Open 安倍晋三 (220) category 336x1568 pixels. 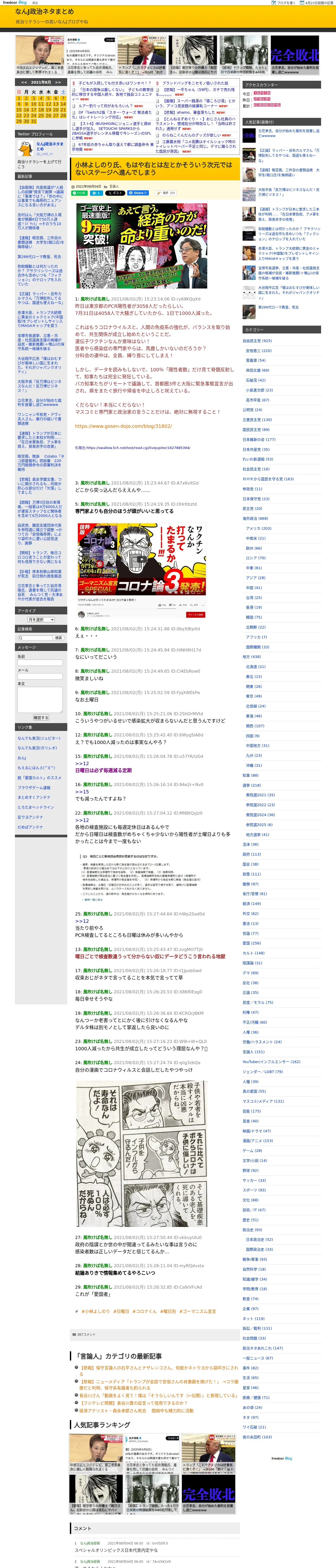259,351
